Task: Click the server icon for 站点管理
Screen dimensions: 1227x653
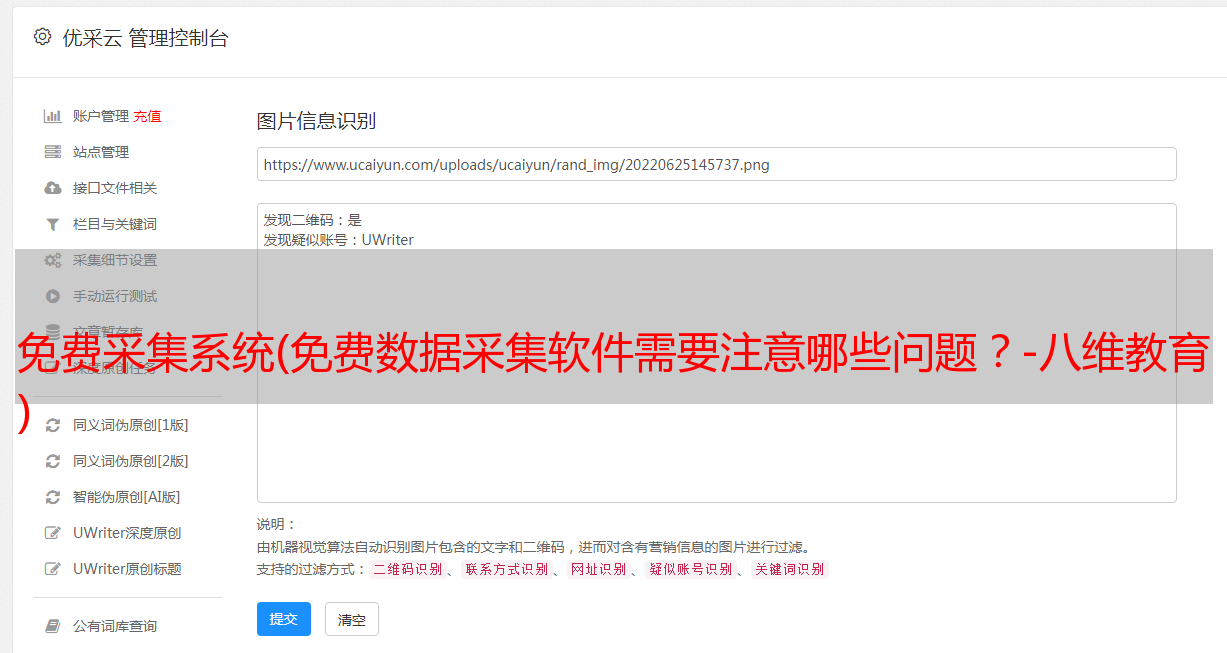Action: 53,152
